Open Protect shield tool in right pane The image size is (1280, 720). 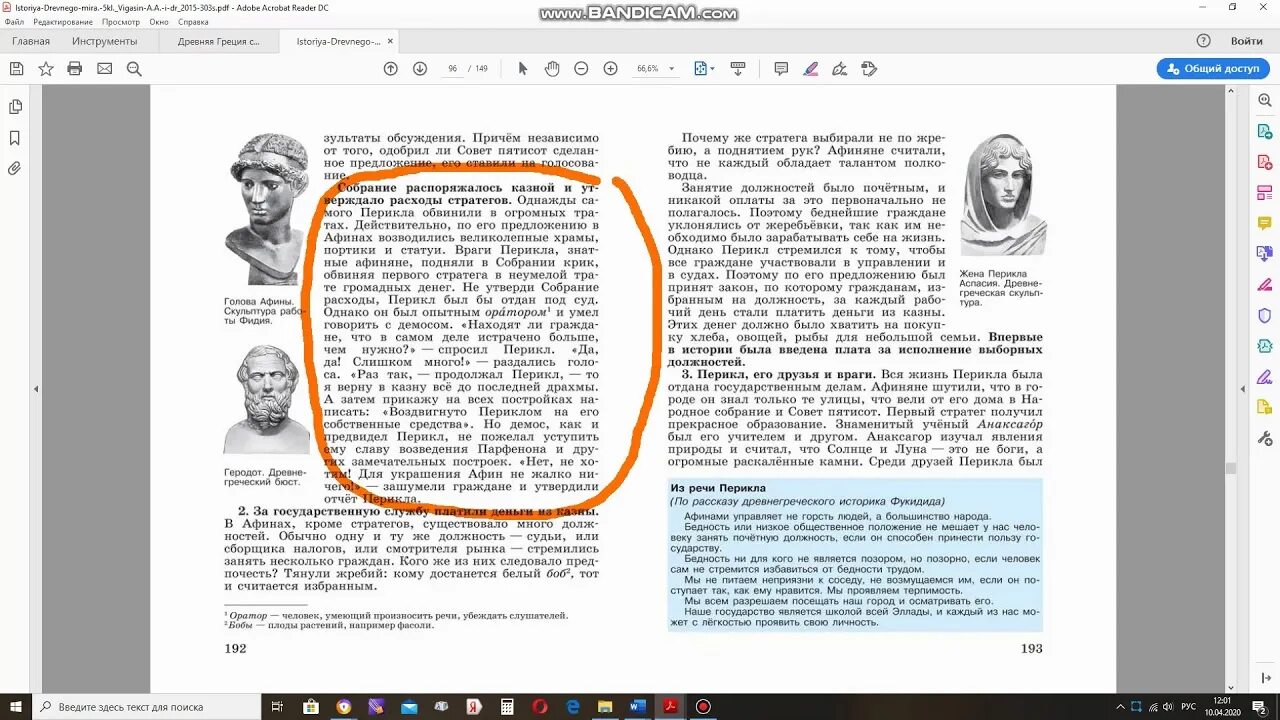click(x=1264, y=315)
